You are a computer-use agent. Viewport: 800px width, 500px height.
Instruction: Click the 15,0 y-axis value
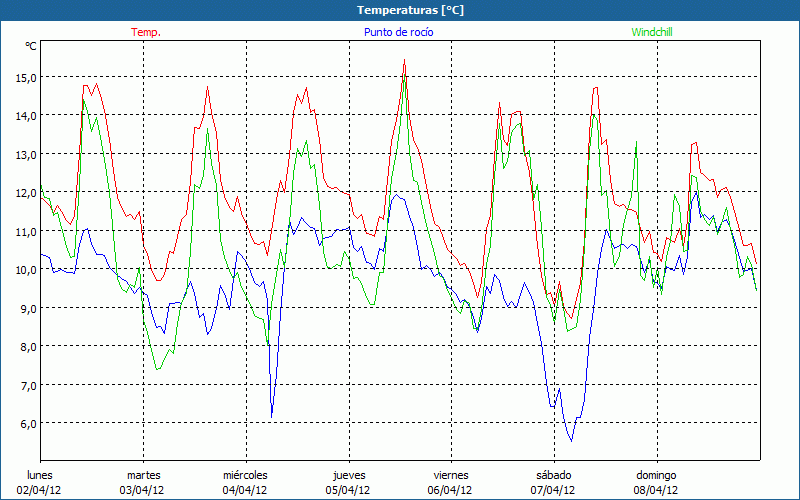pos(23,77)
